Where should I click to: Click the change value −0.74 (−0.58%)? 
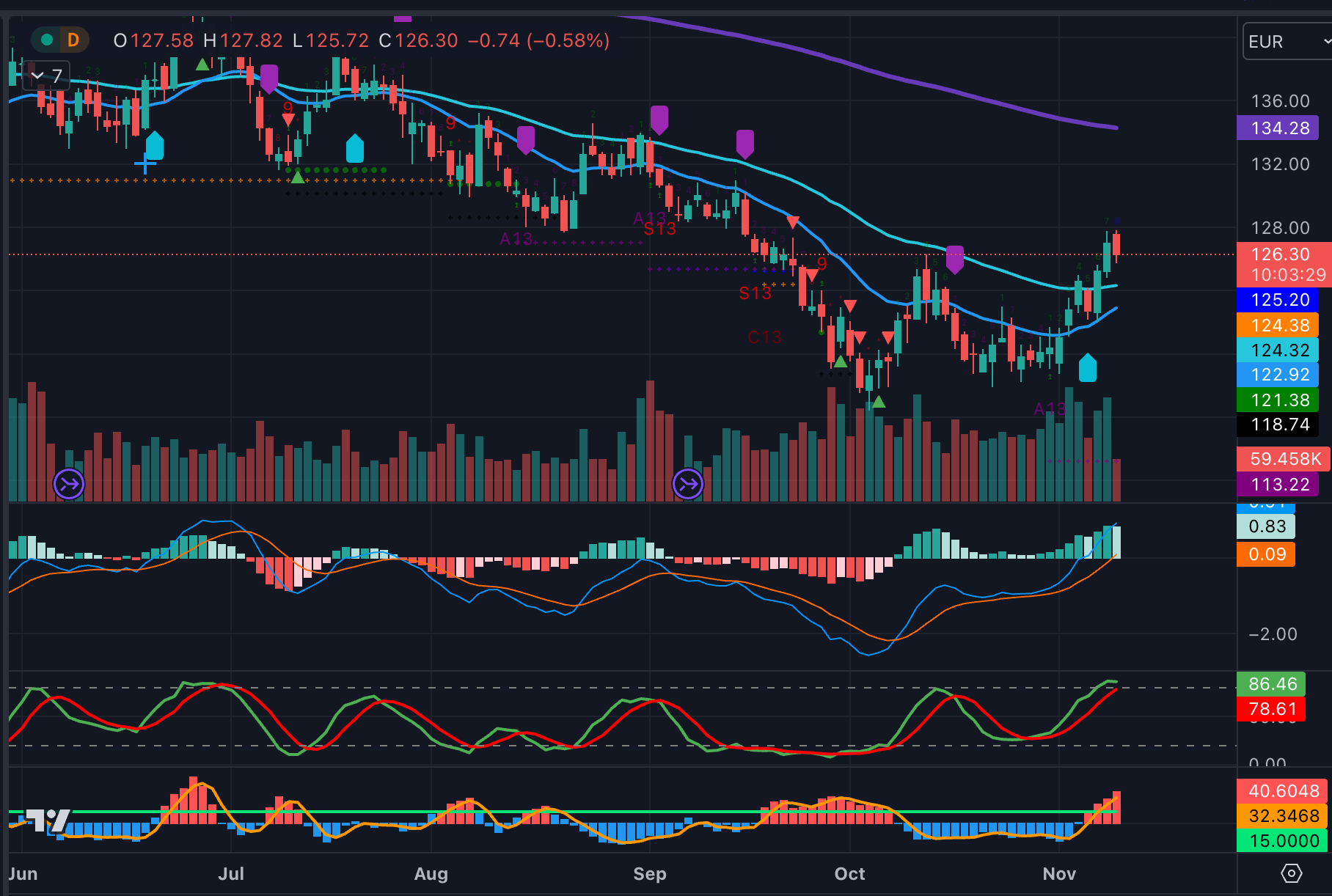pyautogui.click(x=538, y=40)
